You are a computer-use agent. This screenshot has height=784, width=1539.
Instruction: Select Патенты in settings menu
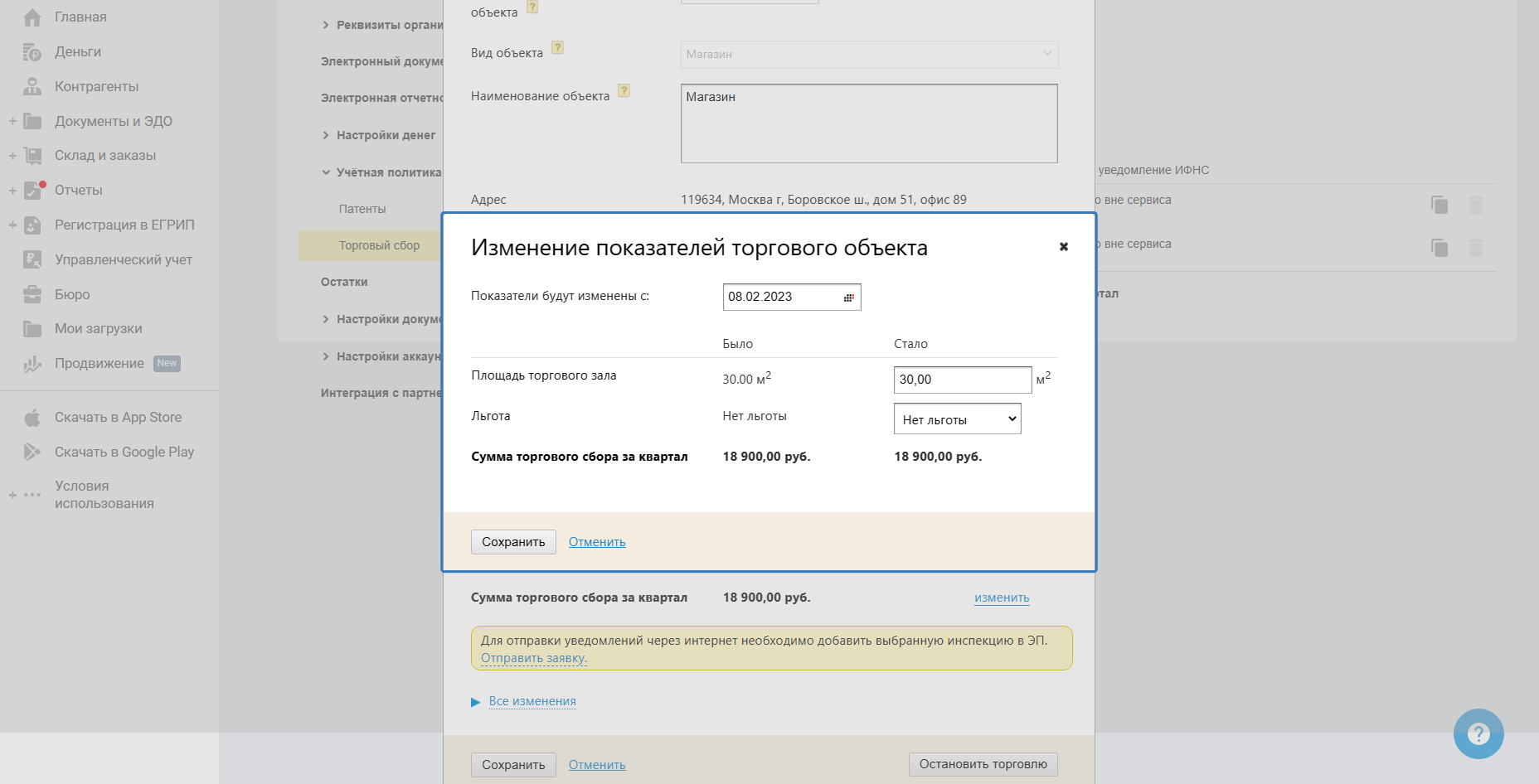[x=362, y=210]
